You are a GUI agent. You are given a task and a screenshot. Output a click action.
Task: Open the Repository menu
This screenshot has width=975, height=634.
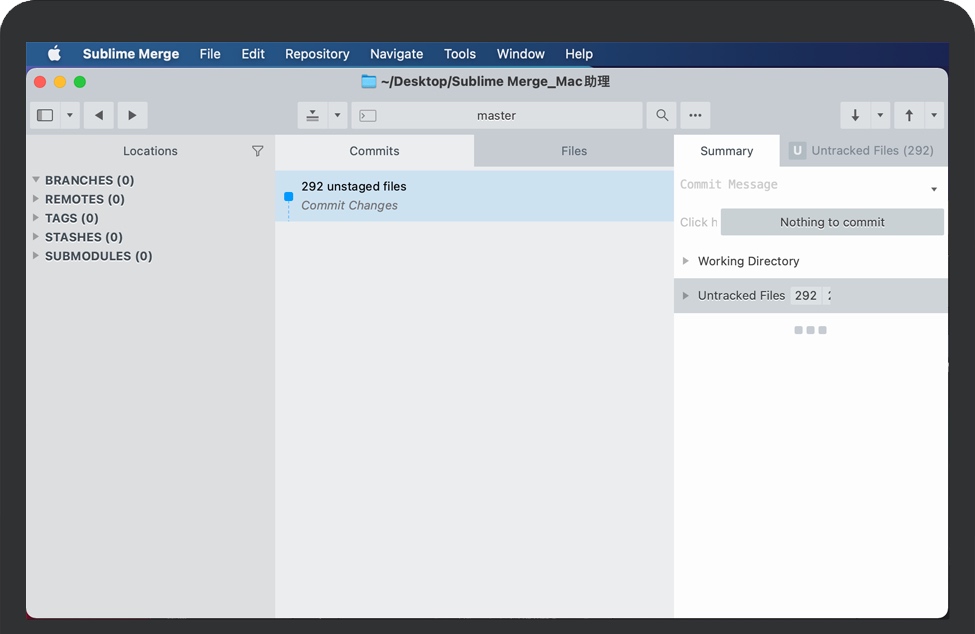(x=317, y=54)
